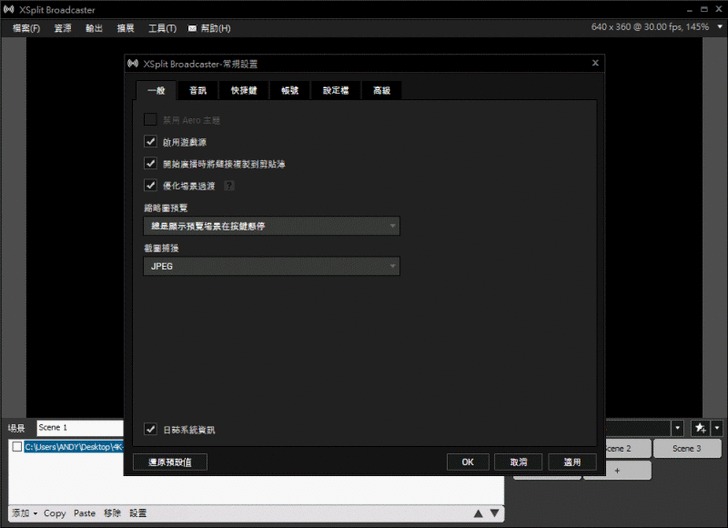
Task: Click Paste in the source toolbar
Action: point(84,513)
